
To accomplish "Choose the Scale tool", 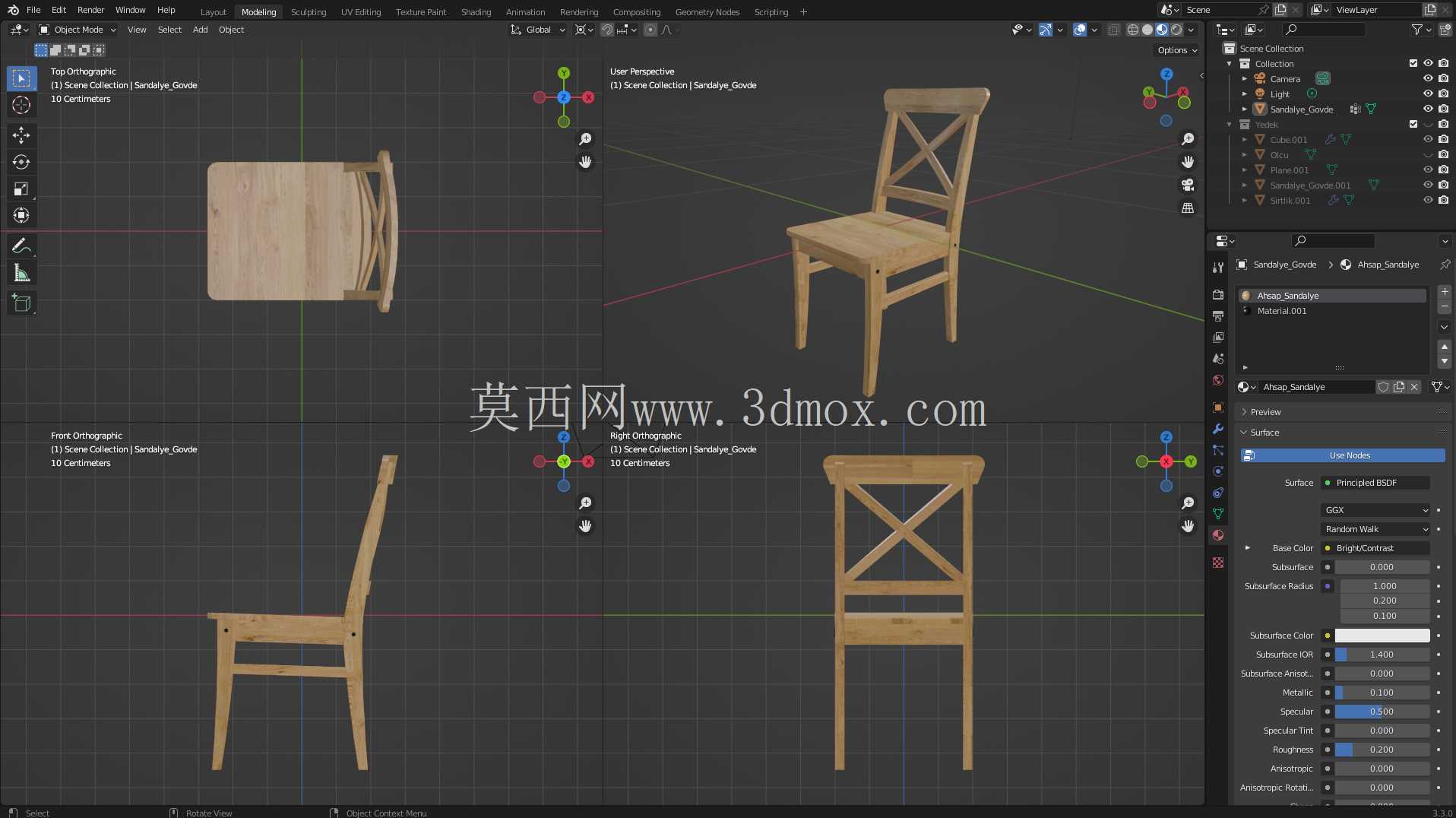I will (21, 189).
